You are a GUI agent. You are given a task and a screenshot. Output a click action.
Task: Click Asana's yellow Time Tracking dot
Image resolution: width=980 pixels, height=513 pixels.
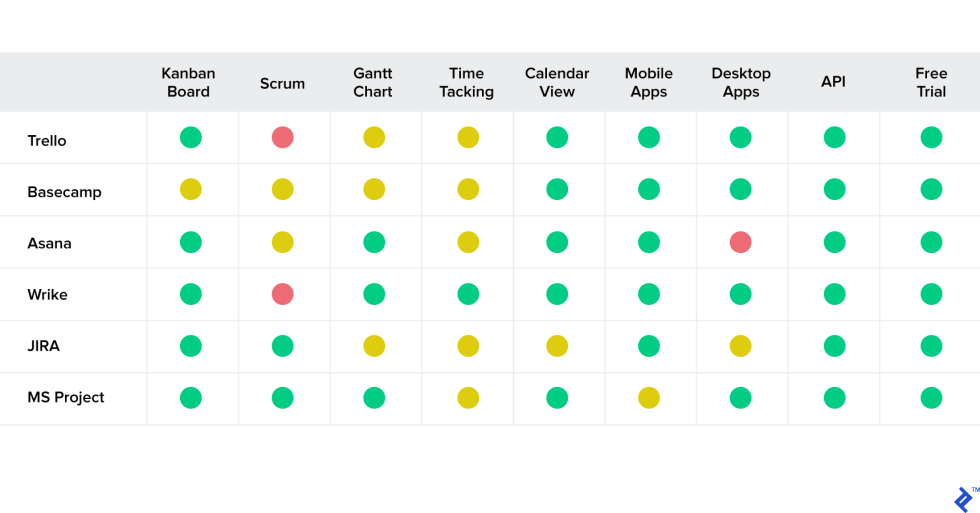468,242
